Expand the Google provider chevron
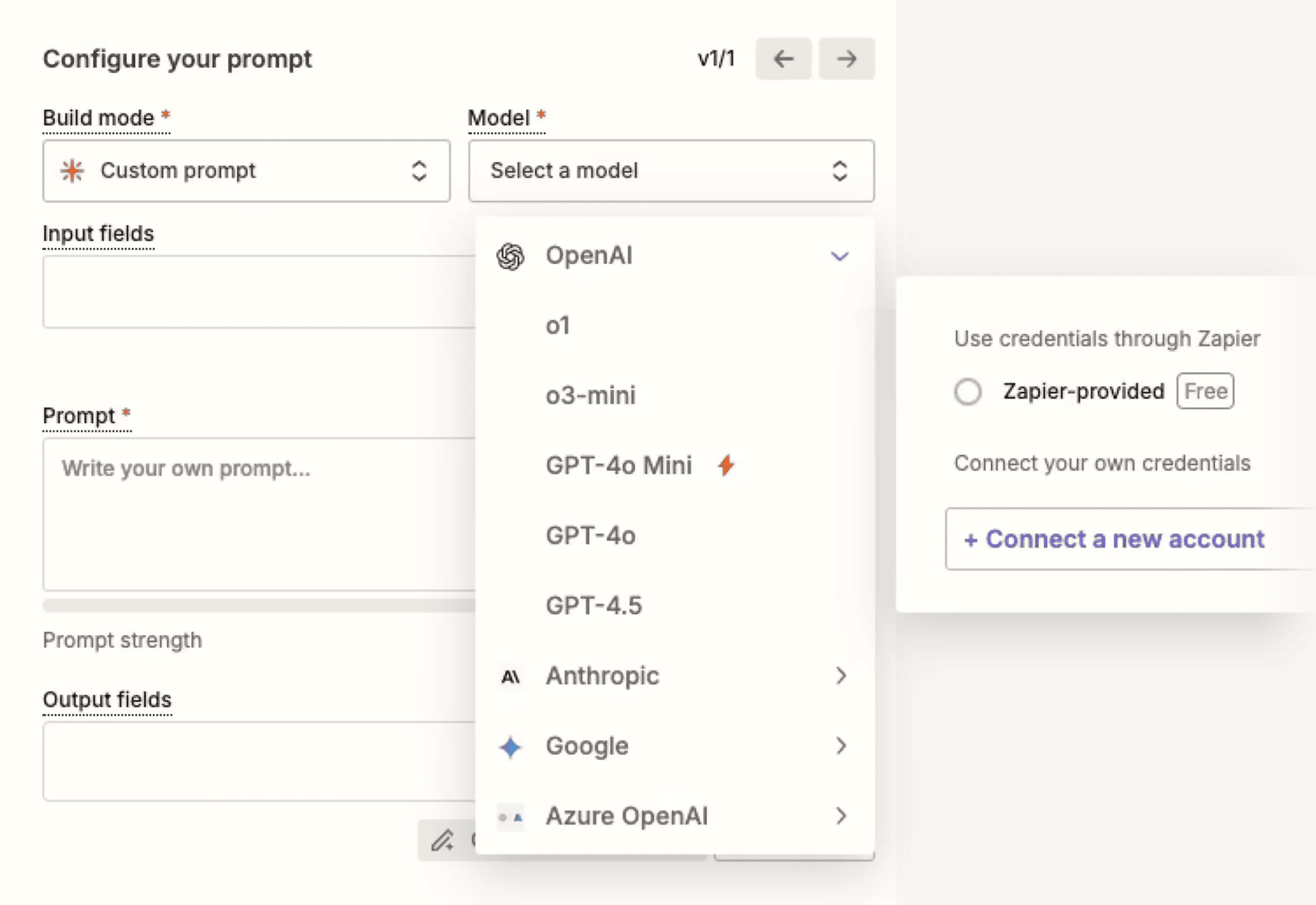This screenshot has width=1316, height=905. [841, 746]
